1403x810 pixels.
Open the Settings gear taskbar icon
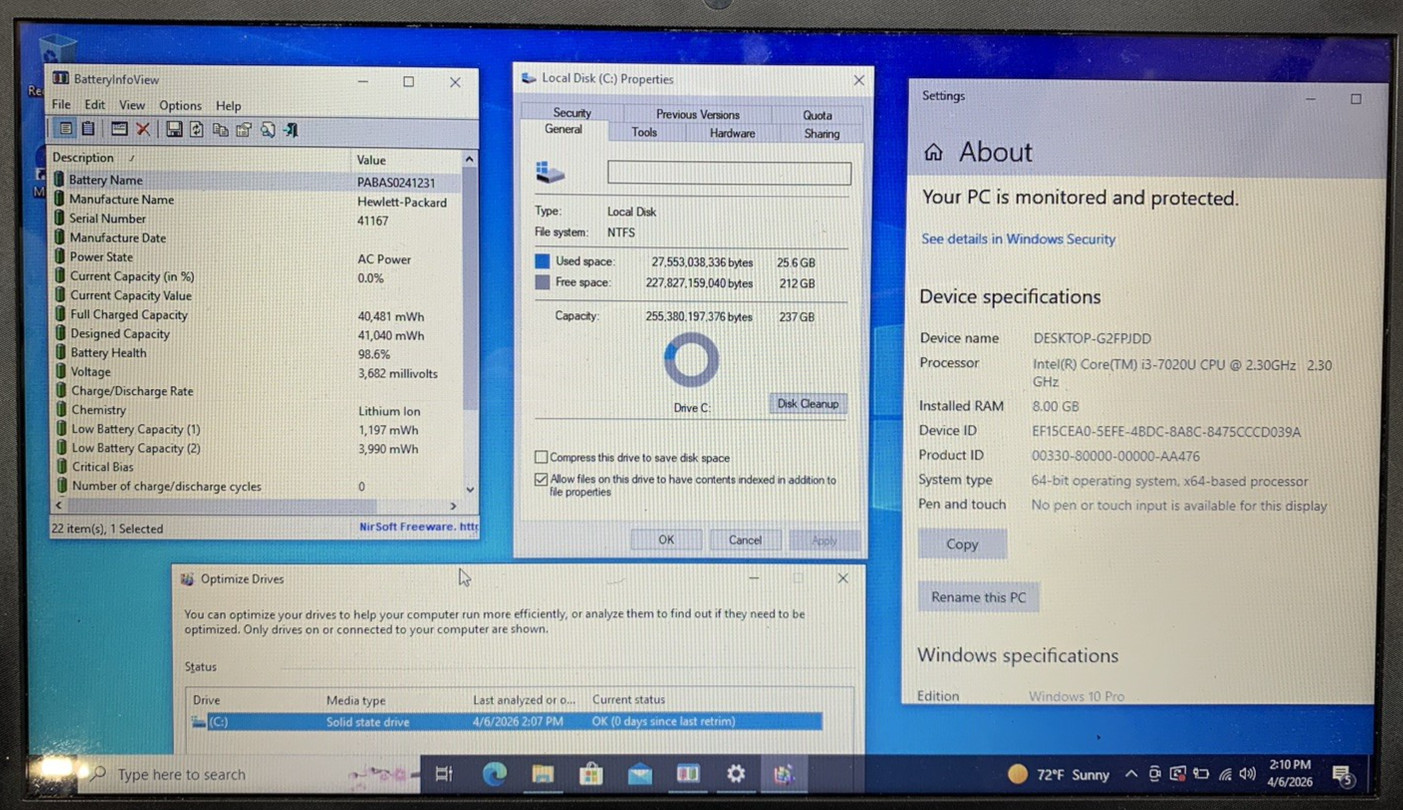tap(736, 774)
